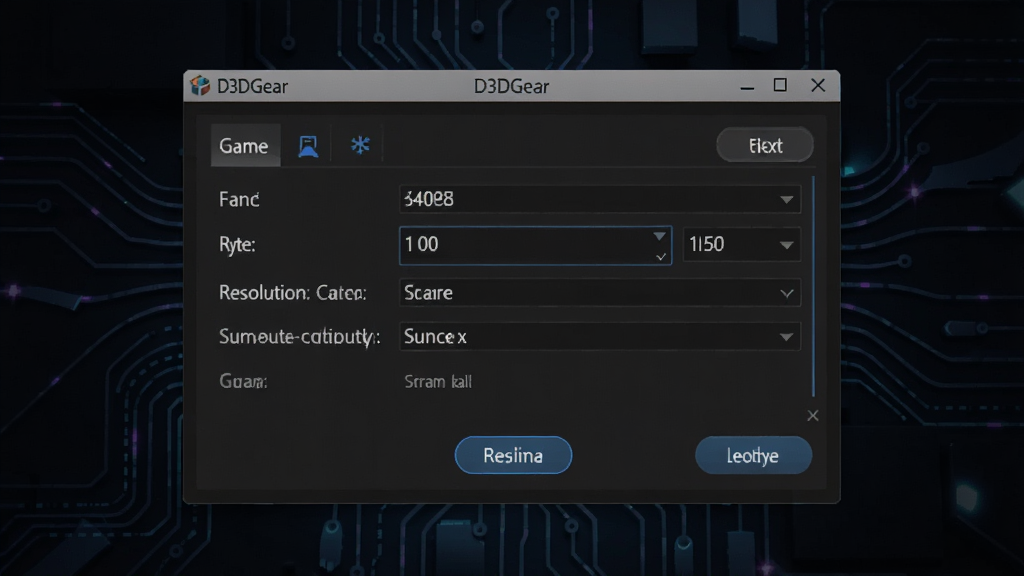The width and height of the screenshot is (1024, 576).
Task: Click the Resiina button
Action: (513, 455)
